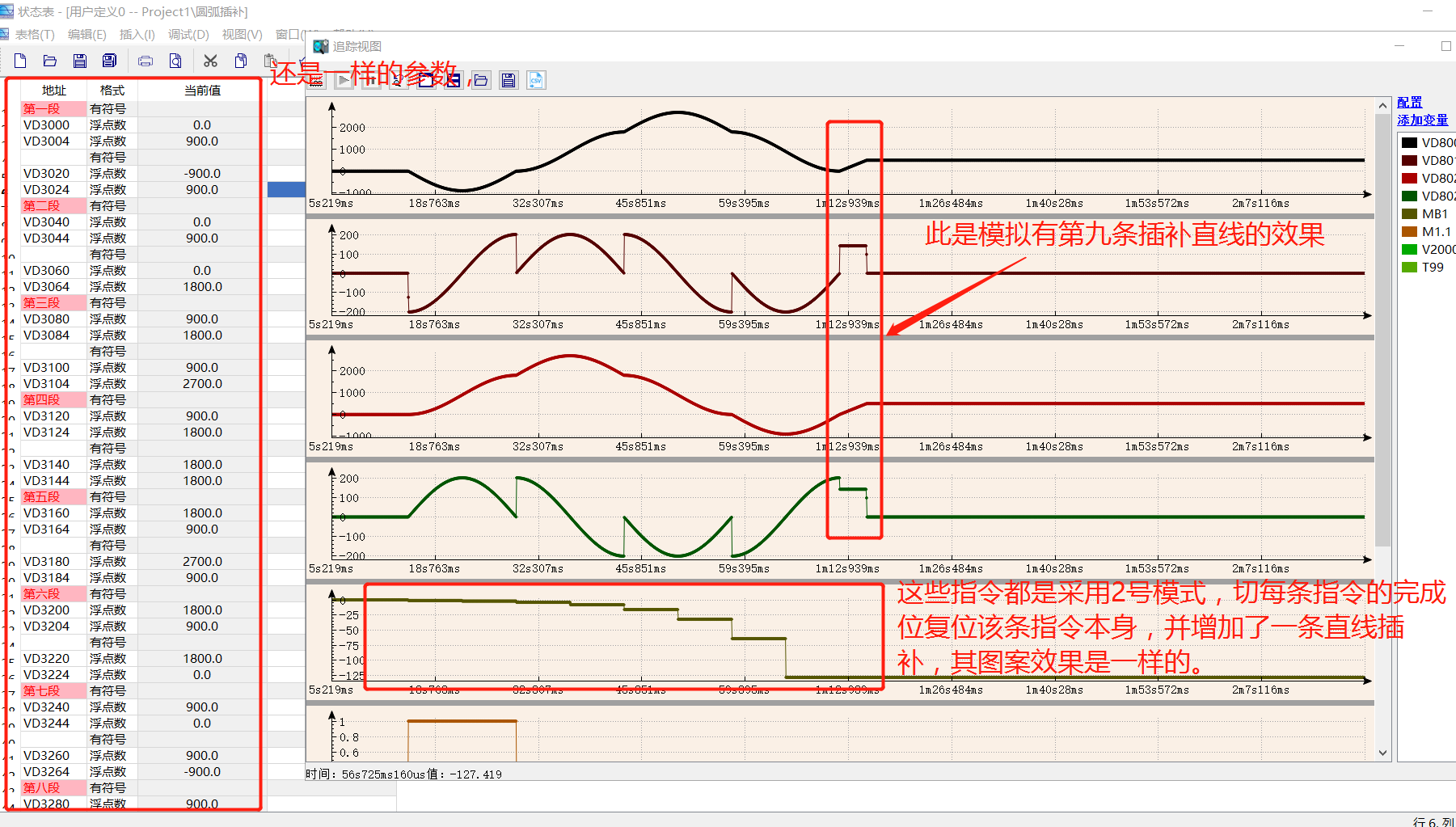Click the trace view vertical scrollbar thumb

pos(1382,330)
